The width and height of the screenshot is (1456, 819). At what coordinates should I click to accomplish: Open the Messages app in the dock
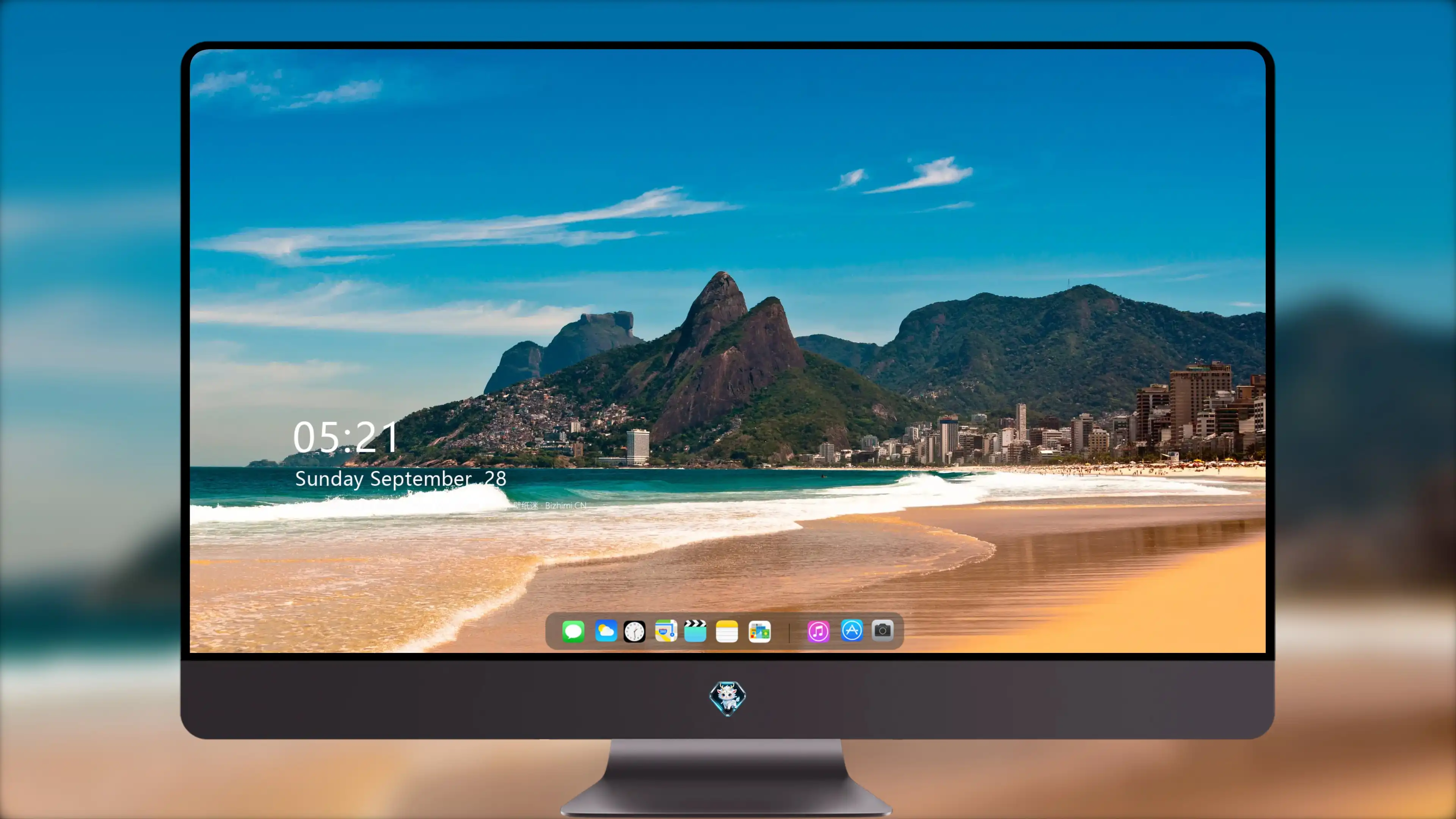[573, 631]
